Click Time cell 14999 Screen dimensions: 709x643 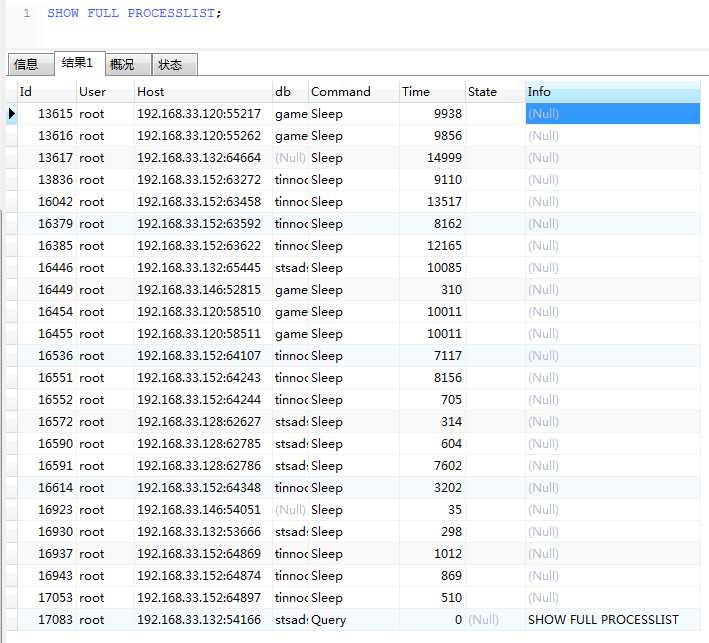pyautogui.click(x=432, y=158)
